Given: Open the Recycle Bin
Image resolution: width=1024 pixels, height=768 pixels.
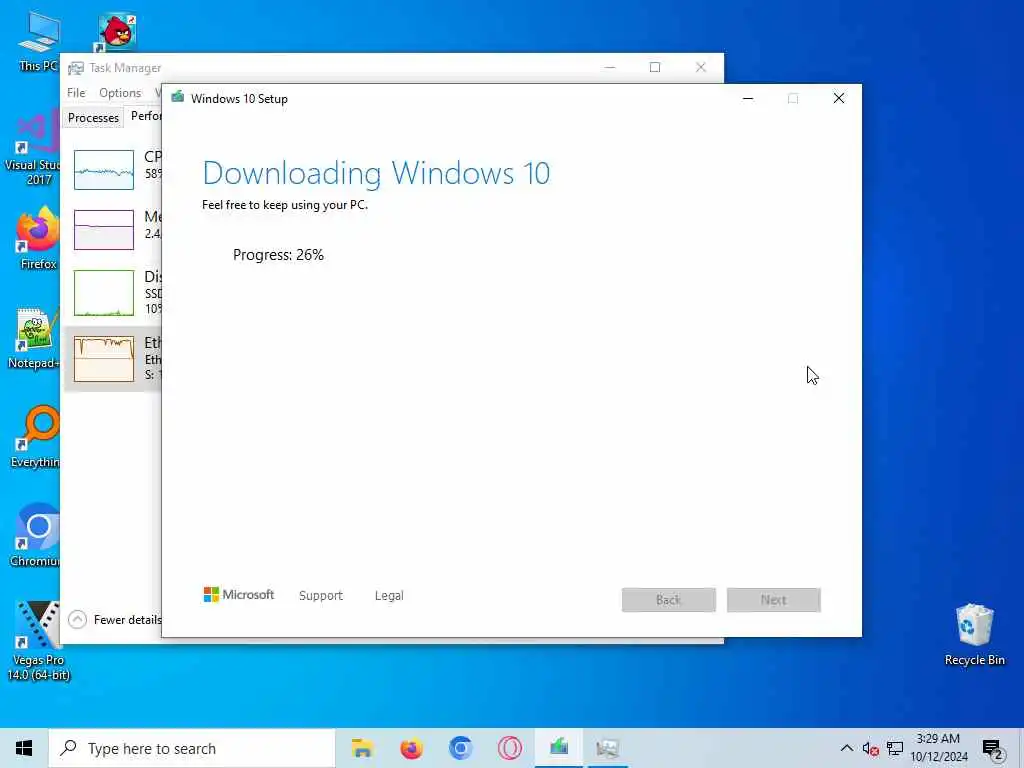Looking at the screenshot, I should pos(974,635).
